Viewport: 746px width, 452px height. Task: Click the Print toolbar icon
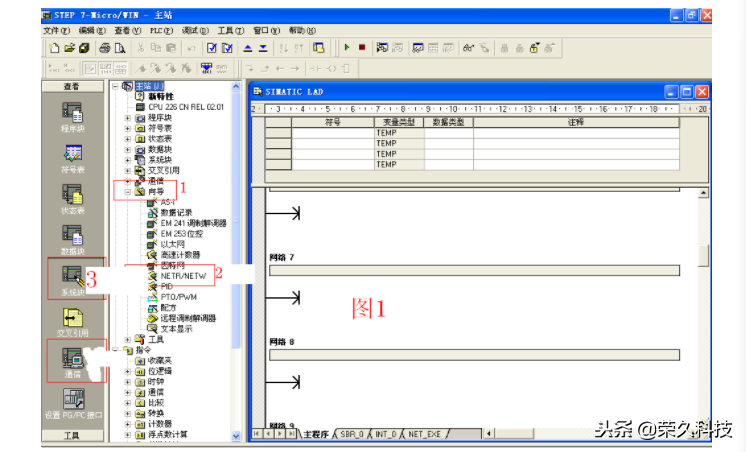(x=105, y=48)
